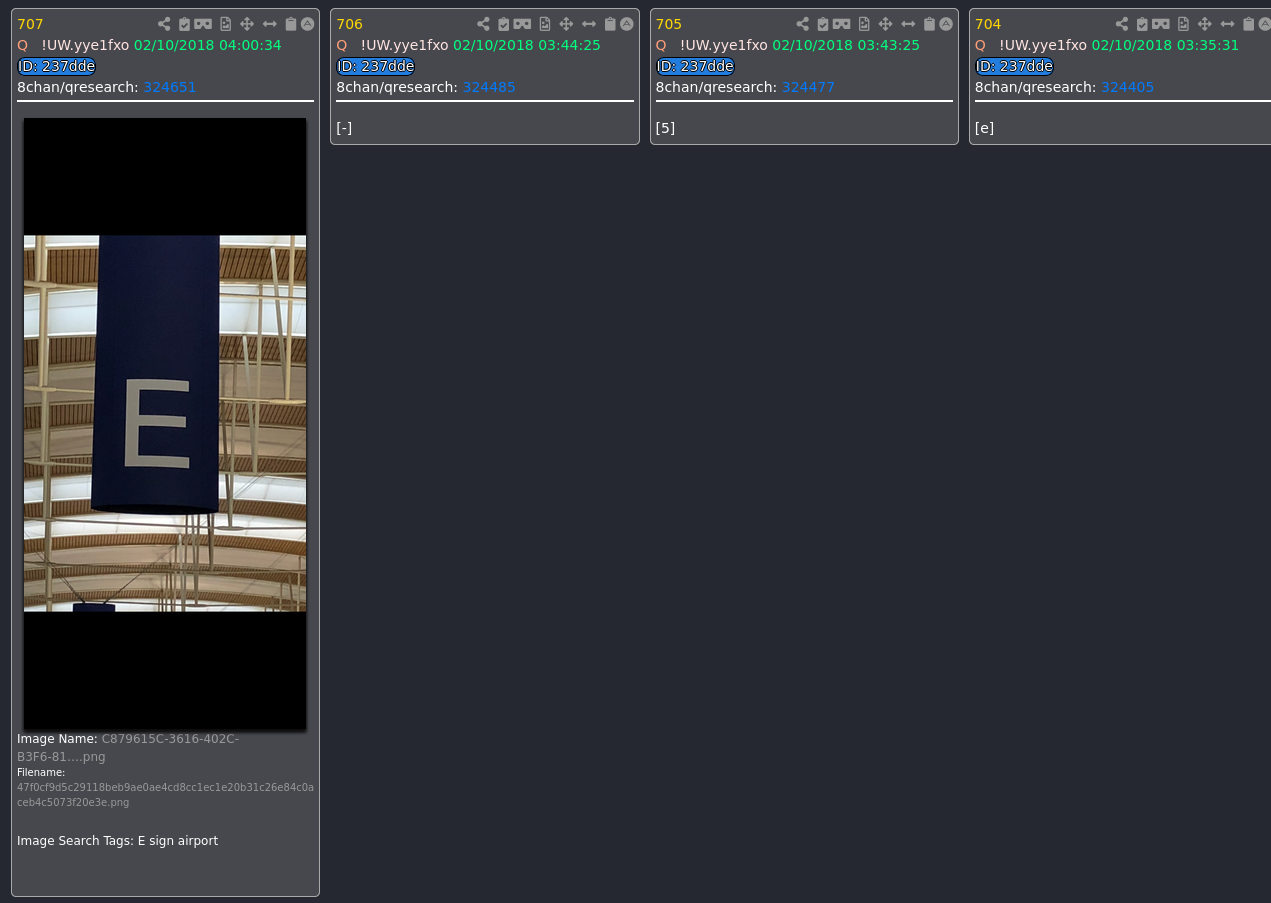Viewport: 1271px width, 903px height.
Task: Hit the clipboard-check icon on post 705
Action: click(822, 24)
